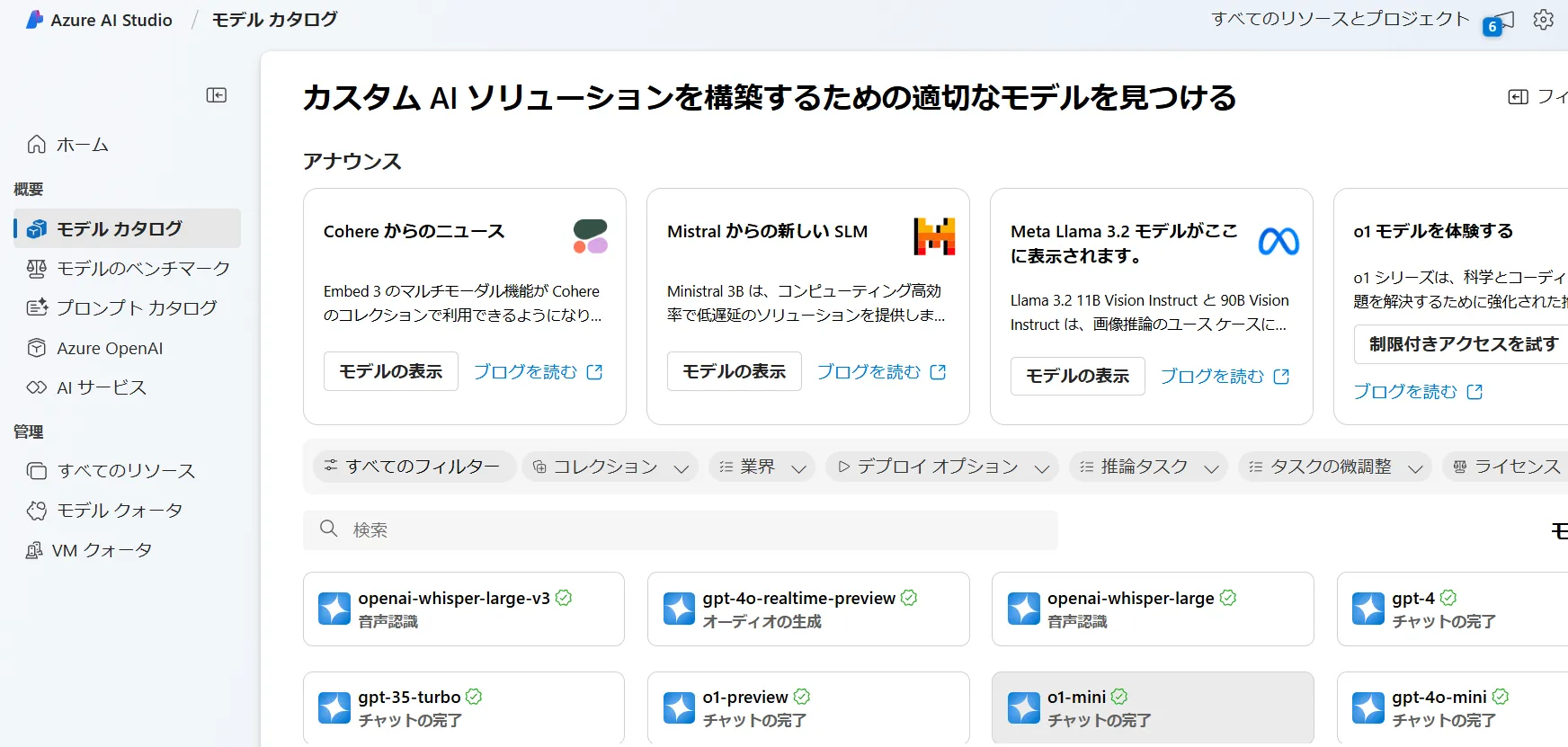Viewport: 1568px width, 747px height.
Task: Click the o1-preview model icon
Action: (679, 707)
